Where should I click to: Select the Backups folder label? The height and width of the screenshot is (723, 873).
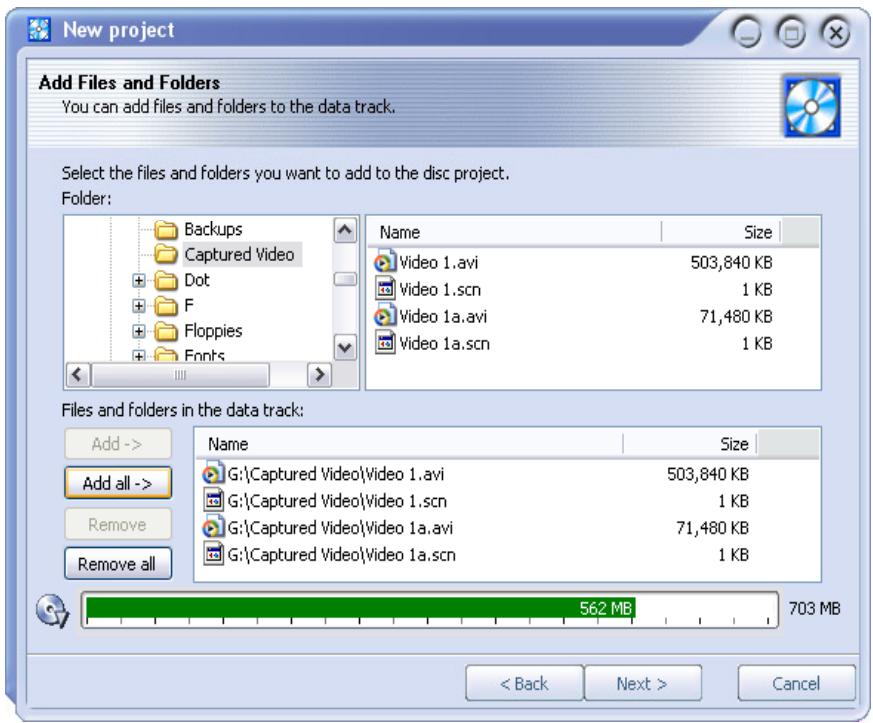pyautogui.click(x=213, y=229)
